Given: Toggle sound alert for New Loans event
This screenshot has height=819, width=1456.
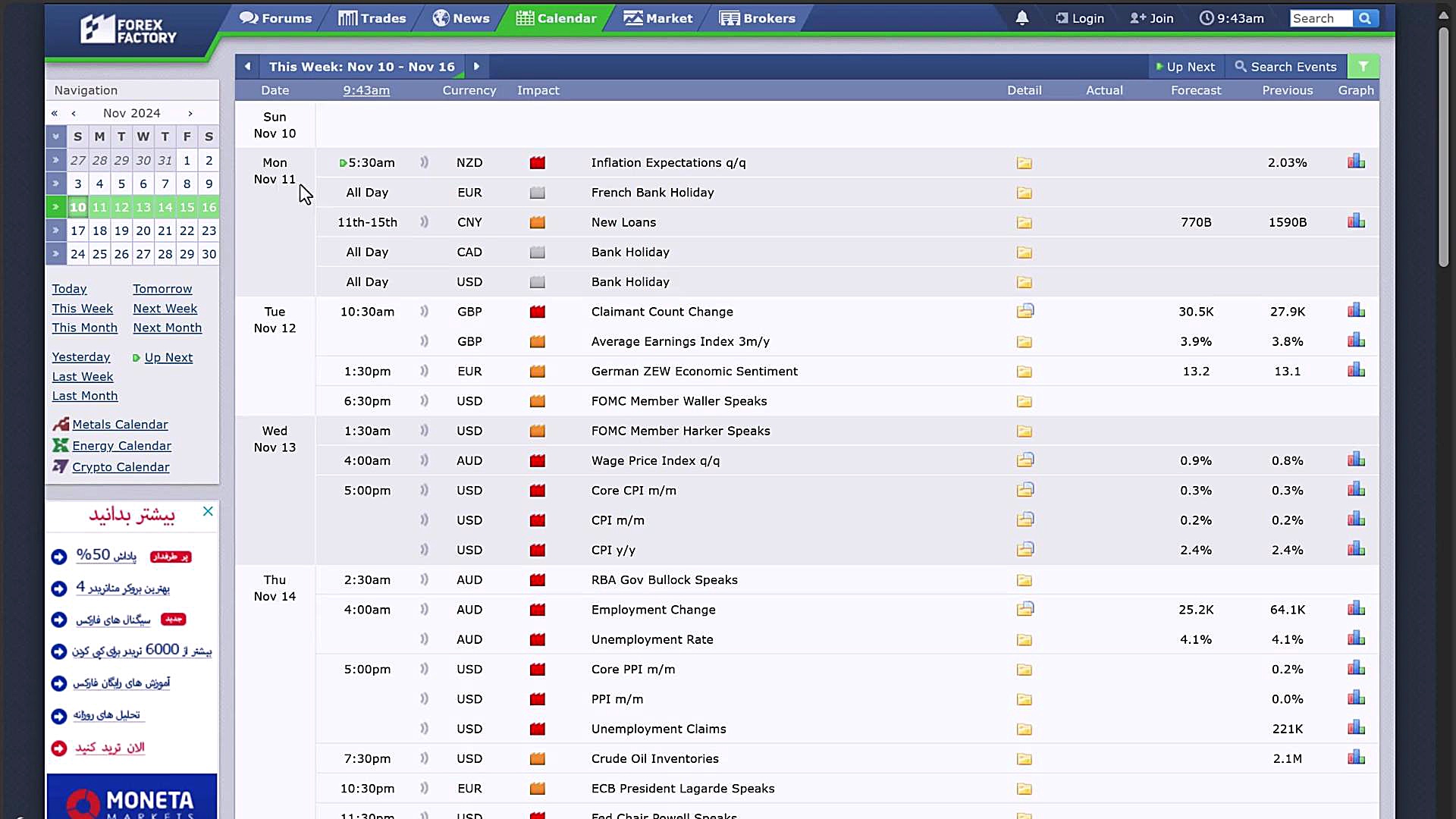Looking at the screenshot, I should [x=424, y=222].
